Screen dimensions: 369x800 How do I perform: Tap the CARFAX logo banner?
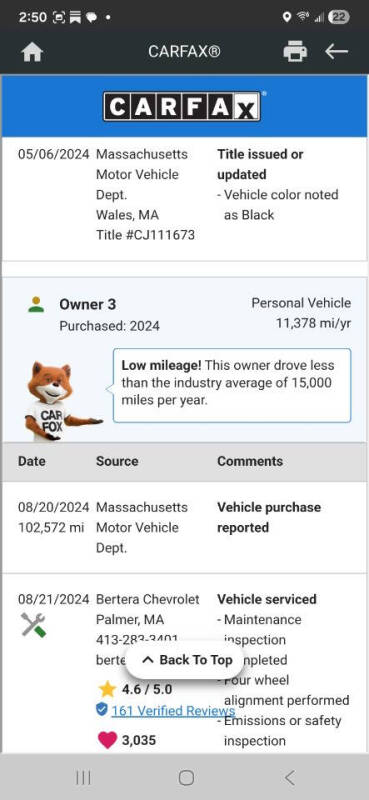184,106
